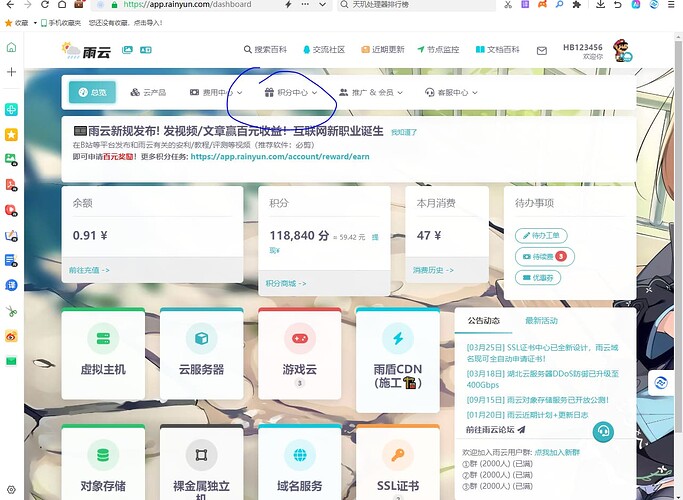683x500 pixels.
Task: Open sidebar settings gear at bottom
Action: (11, 490)
